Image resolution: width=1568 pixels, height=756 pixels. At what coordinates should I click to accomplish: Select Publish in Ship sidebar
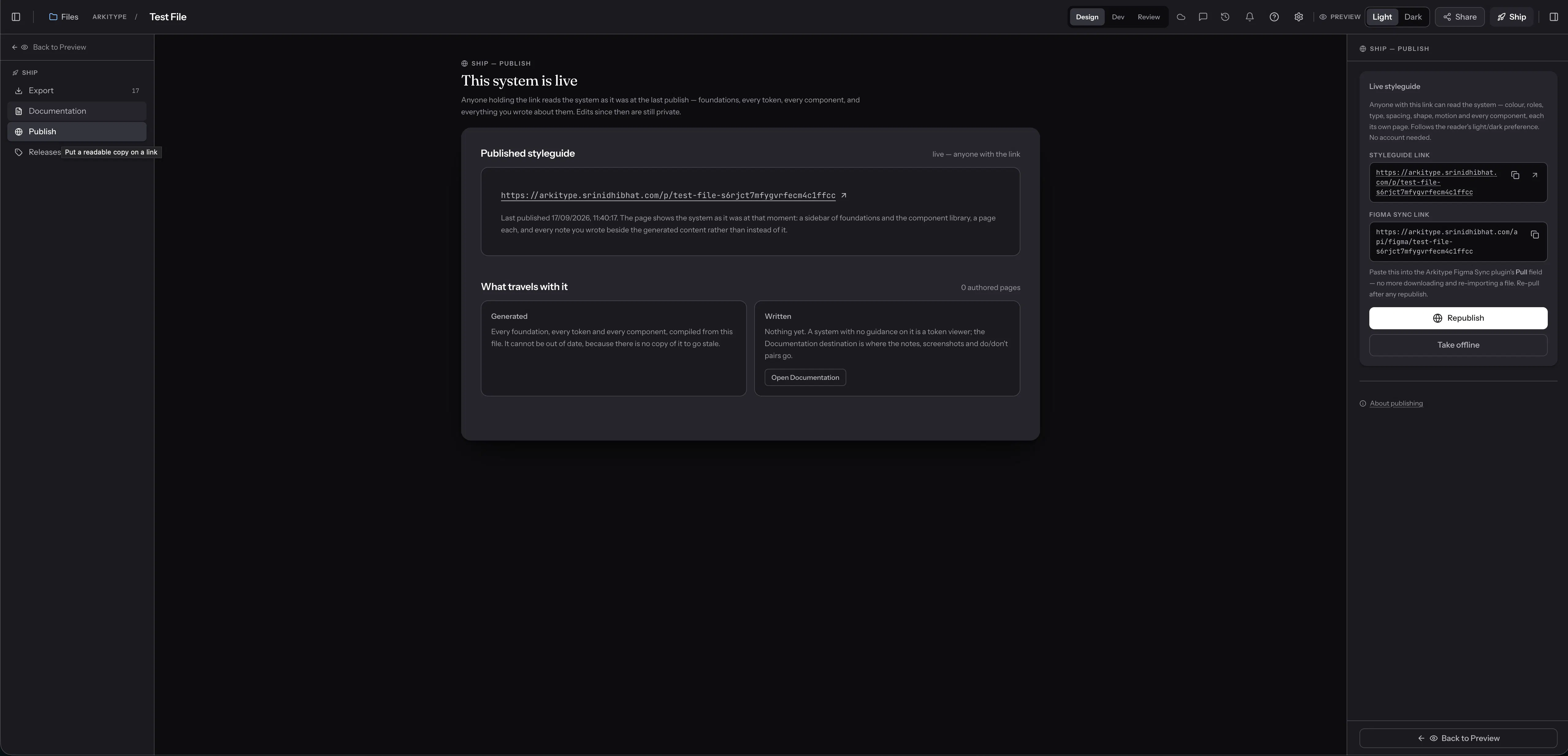[77, 132]
